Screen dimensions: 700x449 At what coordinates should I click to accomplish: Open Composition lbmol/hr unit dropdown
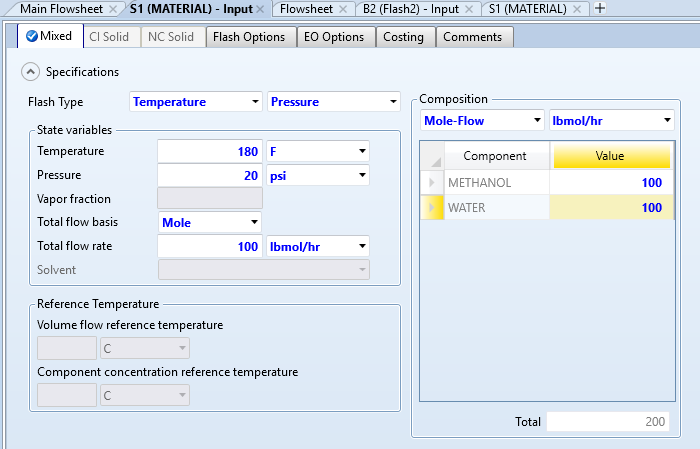coord(667,120)
